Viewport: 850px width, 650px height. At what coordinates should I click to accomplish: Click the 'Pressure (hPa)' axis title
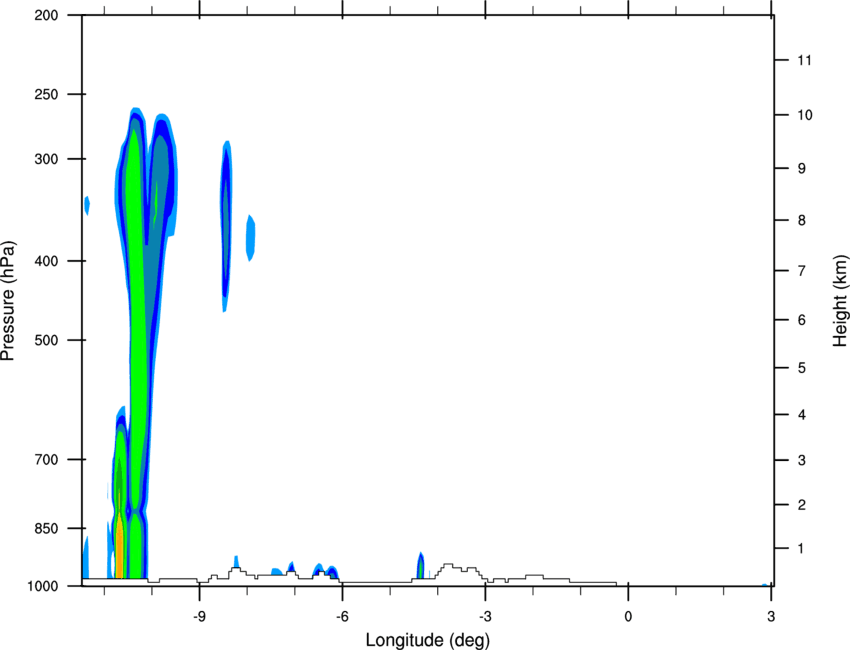(x=8, y=300)
